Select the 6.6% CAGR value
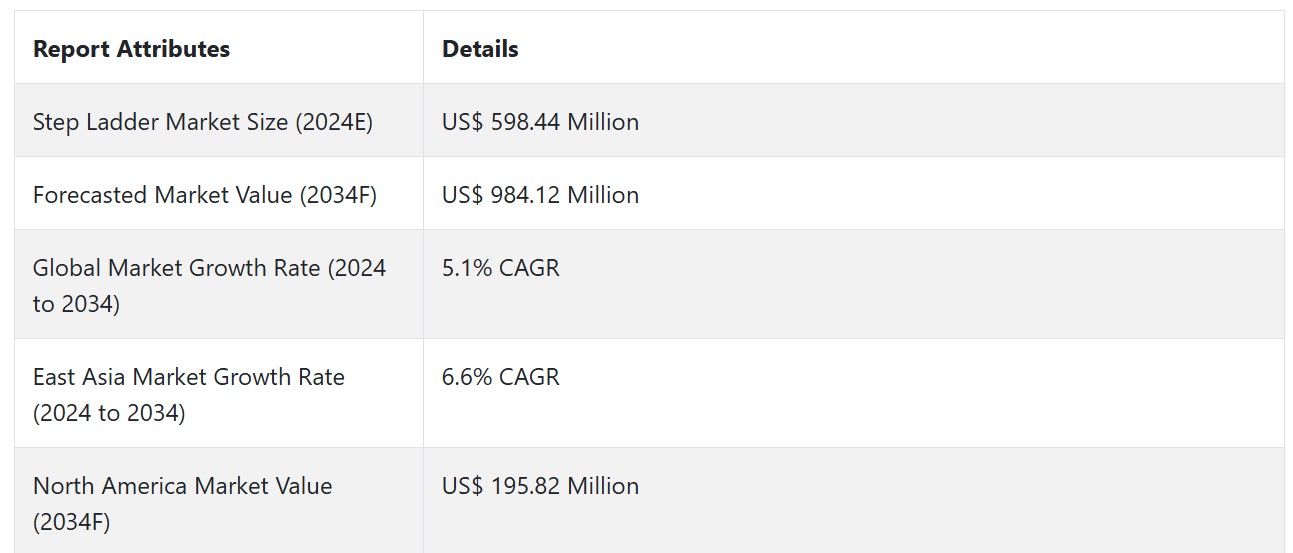Image resolution: width=1293 pixels, height=553 pixels. pyautogui.click(x=501, y=377)
